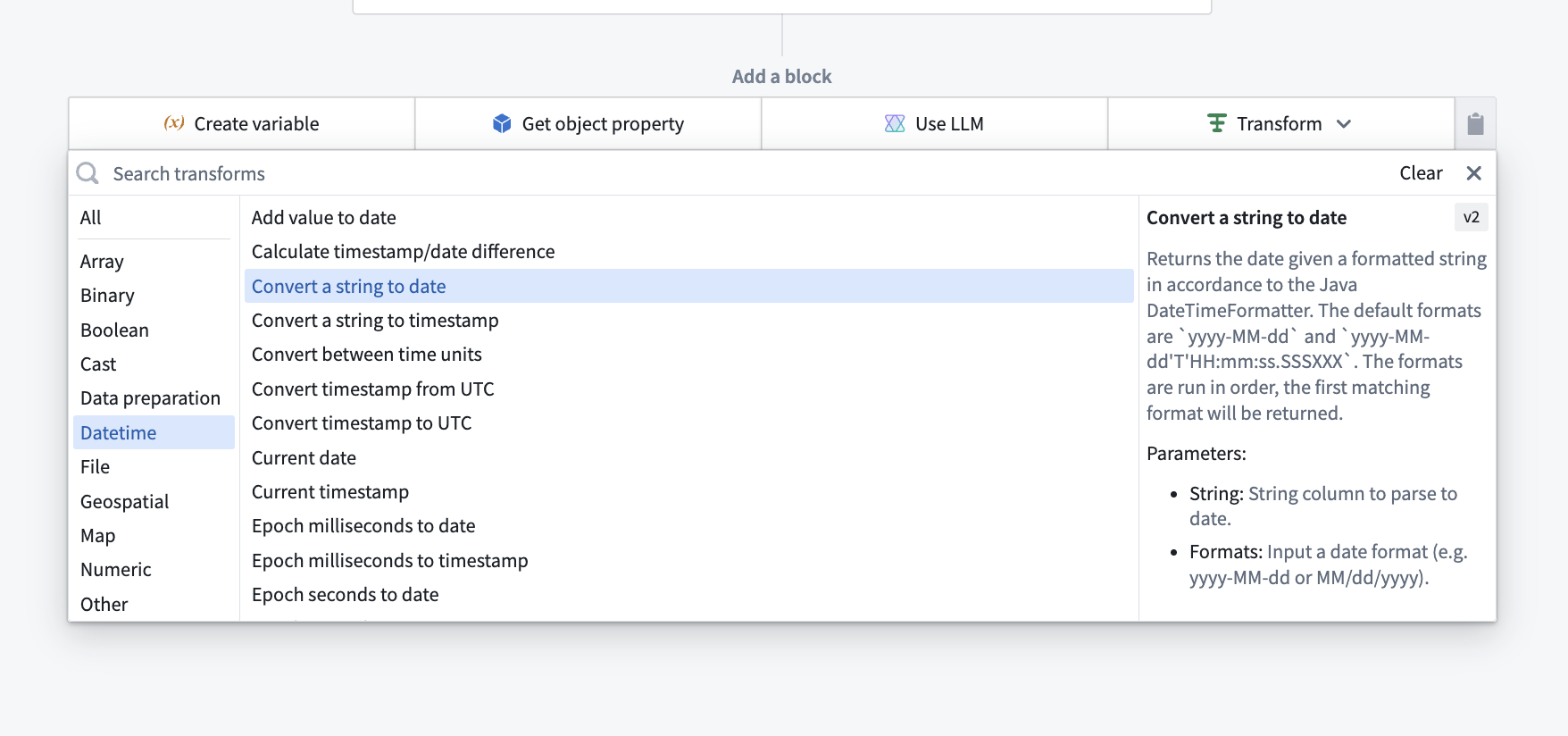Image resolution: width=1568 pixels, height=736 pixels.
Task: Select the Geospatial category
Action: [x=152, y=502]
